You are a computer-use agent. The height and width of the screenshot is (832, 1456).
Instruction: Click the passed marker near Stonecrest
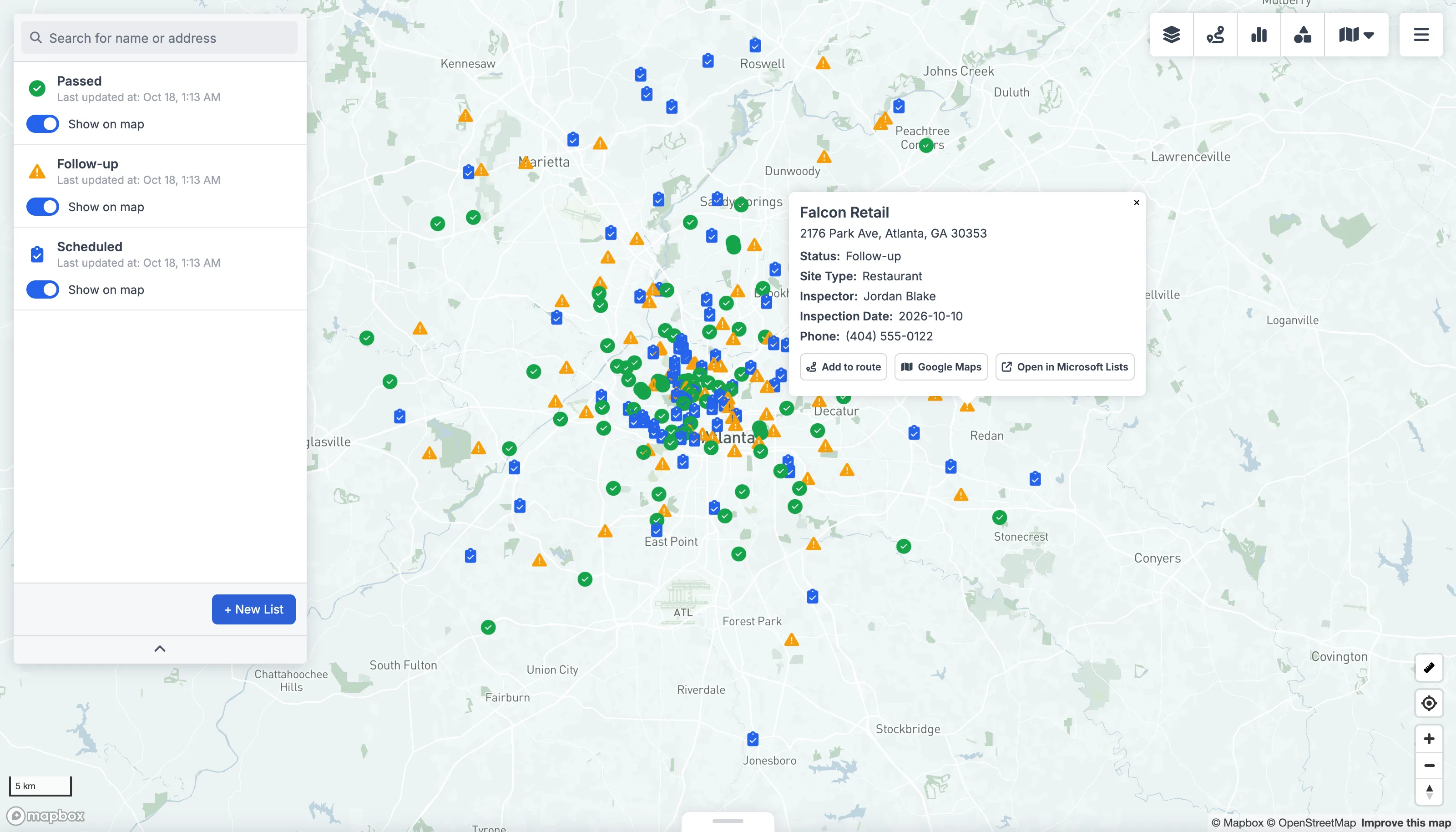(999, 517)
